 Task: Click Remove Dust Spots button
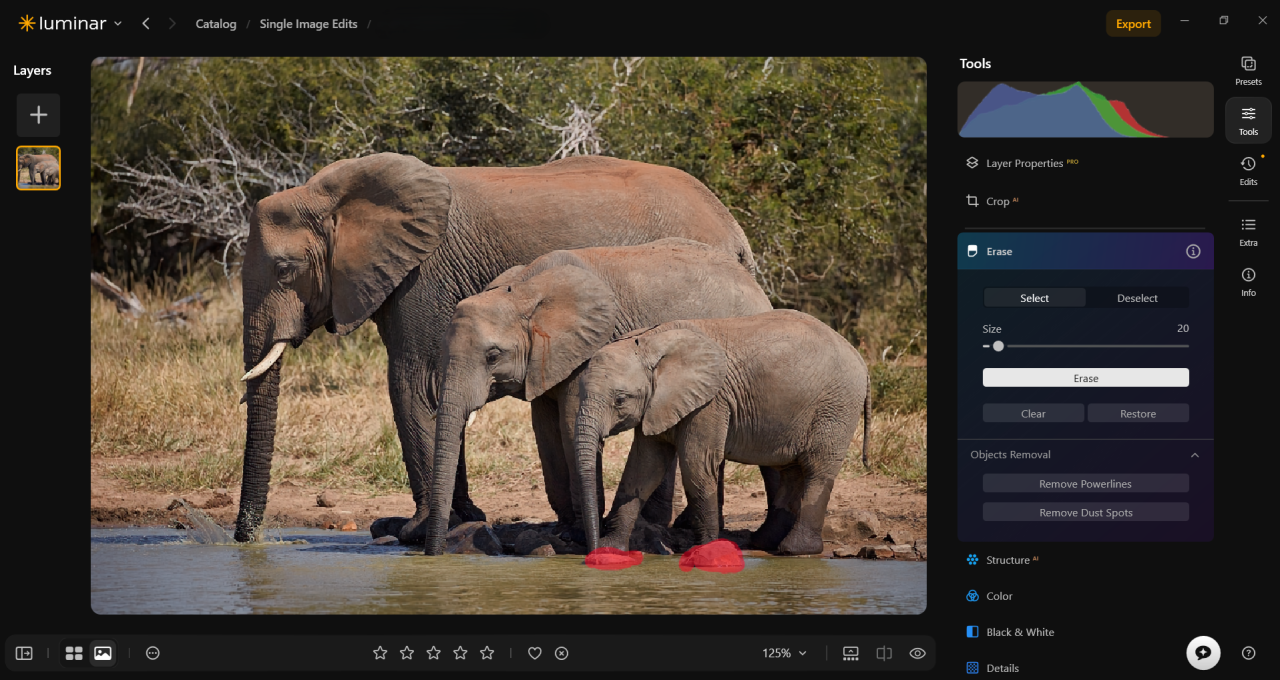(x=1086, y=513)
